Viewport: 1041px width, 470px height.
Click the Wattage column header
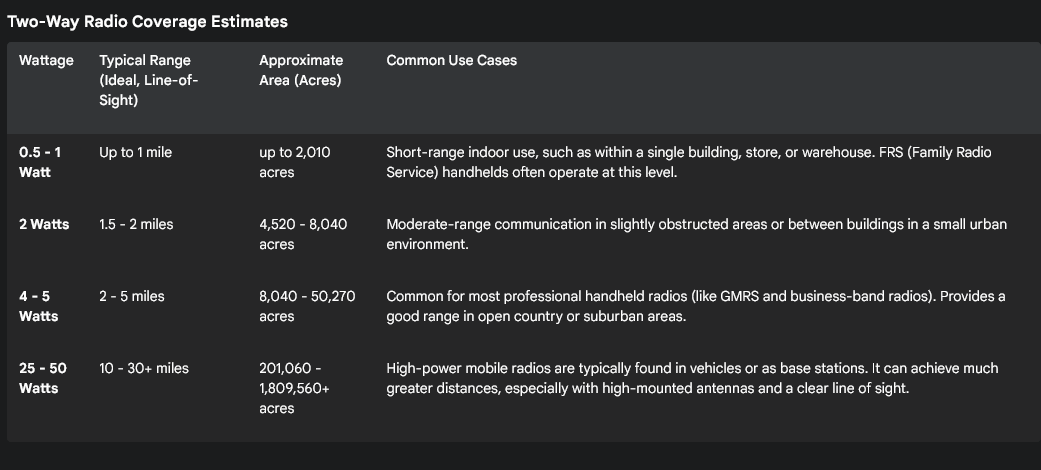click(x=46, y=61)
